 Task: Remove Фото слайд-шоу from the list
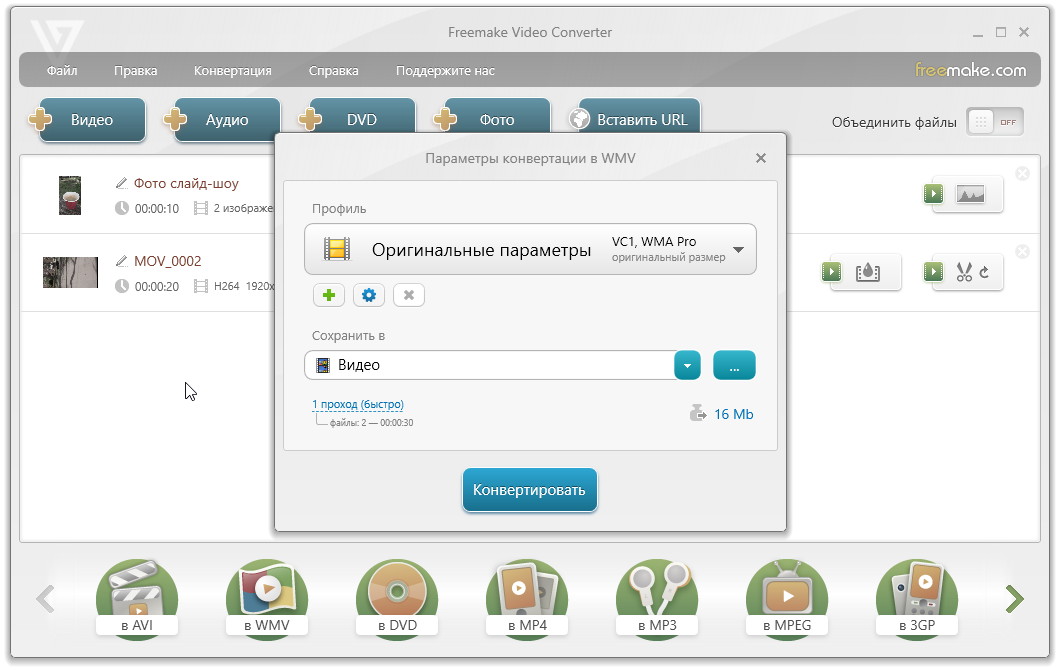[1023, 174]
